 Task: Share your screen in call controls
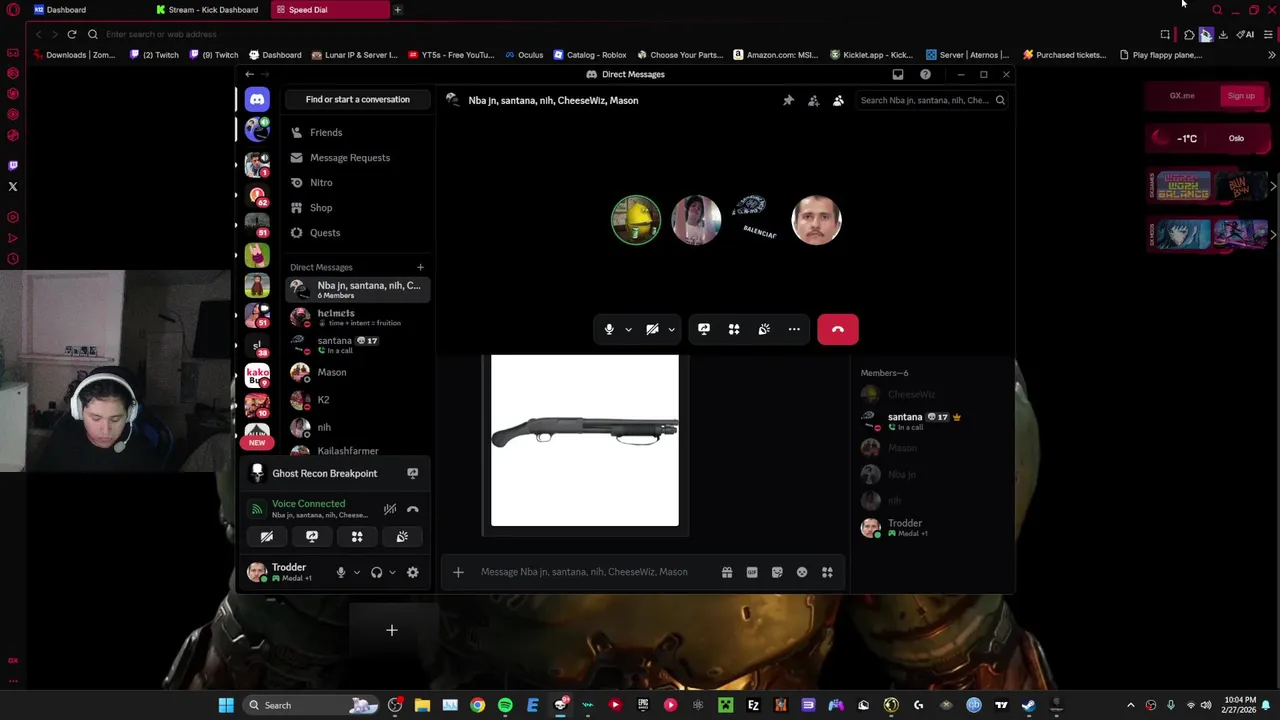coord(704,329)
